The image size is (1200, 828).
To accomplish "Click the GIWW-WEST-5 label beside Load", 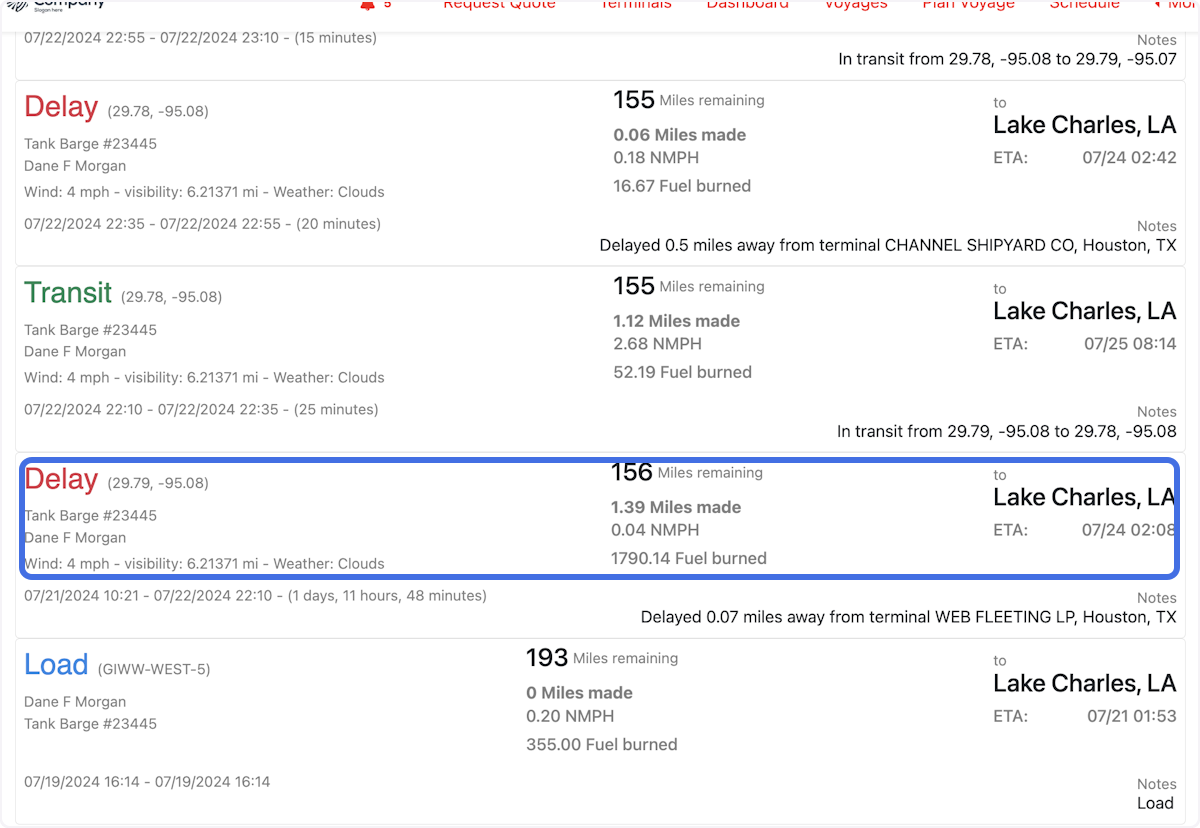I will 153,667.
